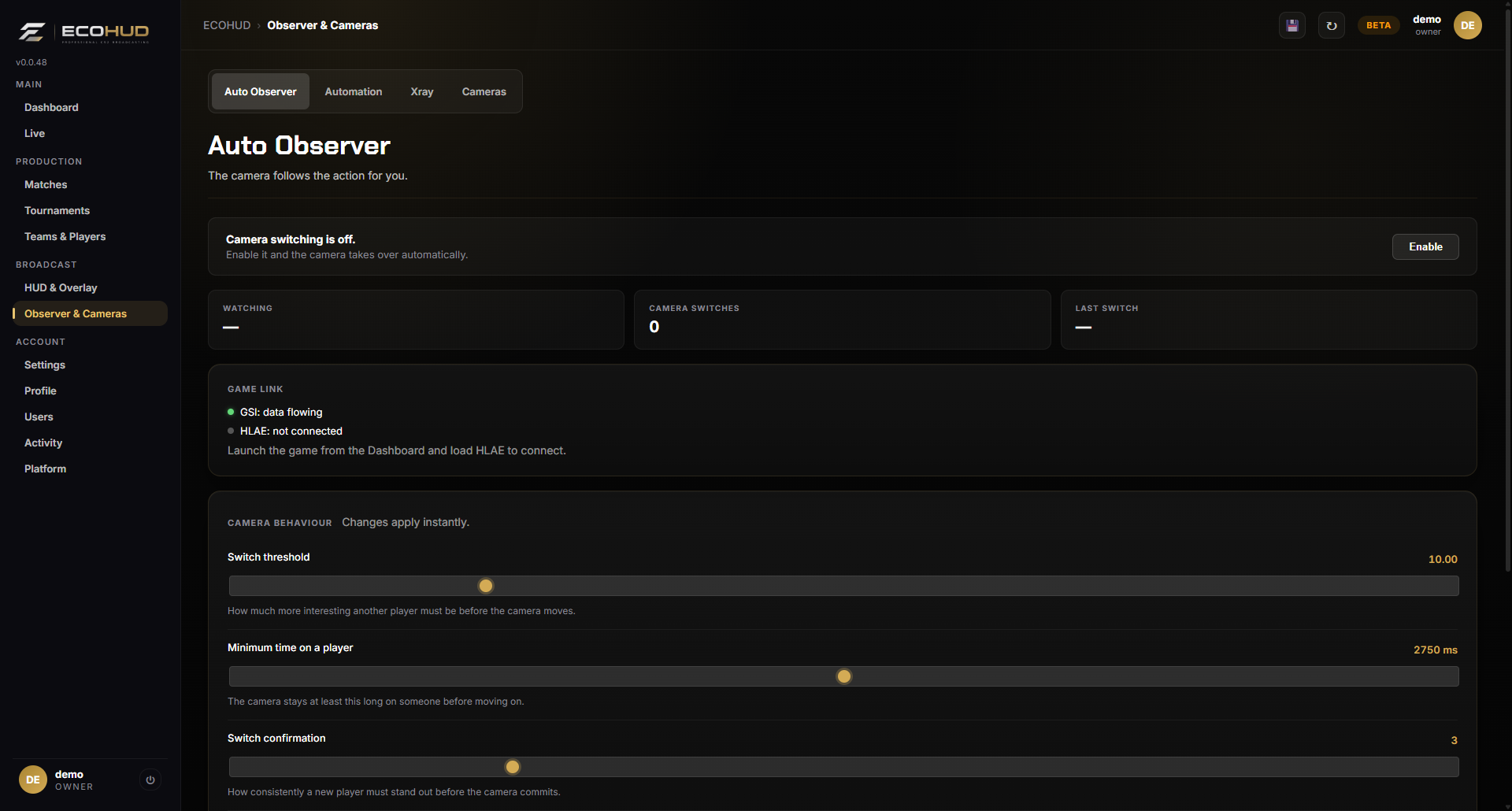Open the Xray tab
The image size is (1512, 811).
click(422, 91)
